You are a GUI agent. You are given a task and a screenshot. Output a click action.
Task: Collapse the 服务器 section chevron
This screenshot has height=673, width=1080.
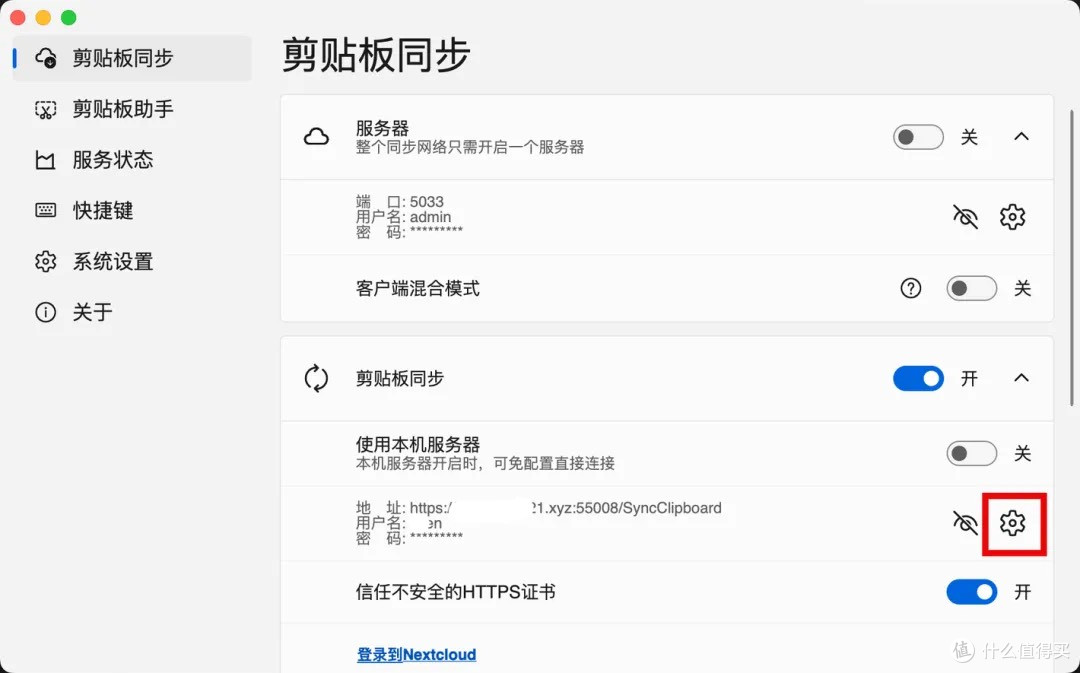1021,136
